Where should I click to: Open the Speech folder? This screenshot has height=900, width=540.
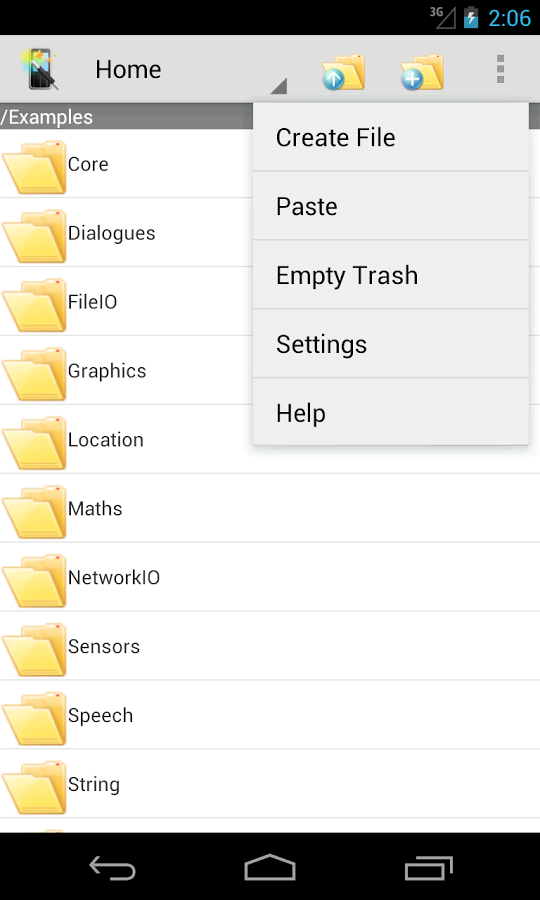(x=270, y=715)
